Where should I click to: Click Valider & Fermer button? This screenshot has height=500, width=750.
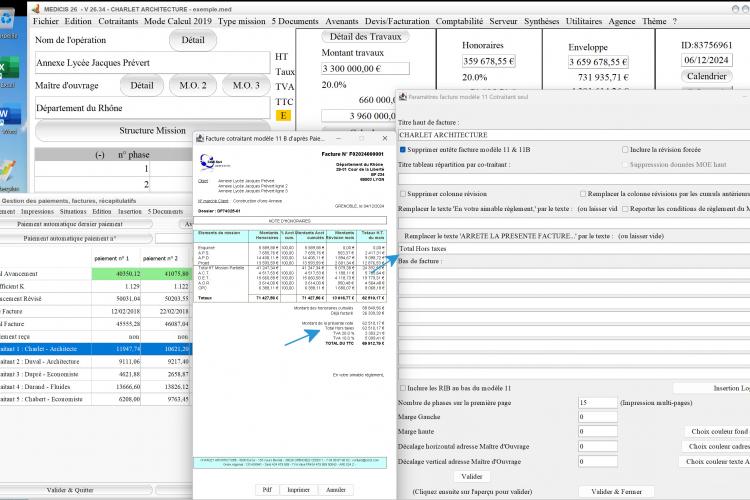[x=616, y=491]
